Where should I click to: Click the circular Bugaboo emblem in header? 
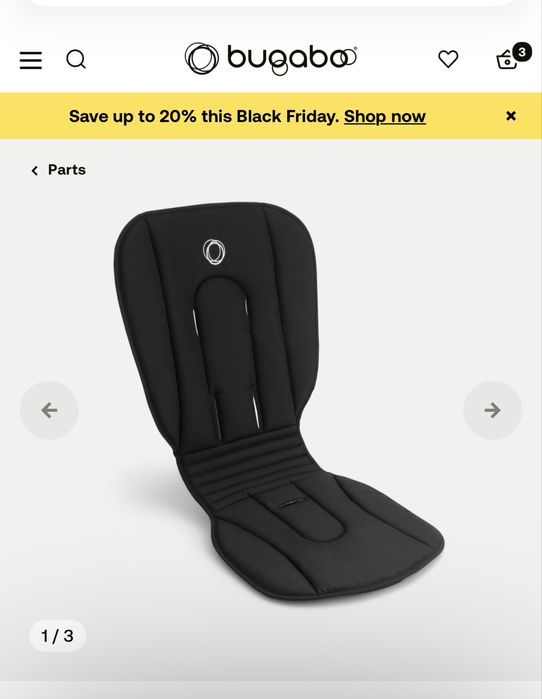(x=201, y=58)
